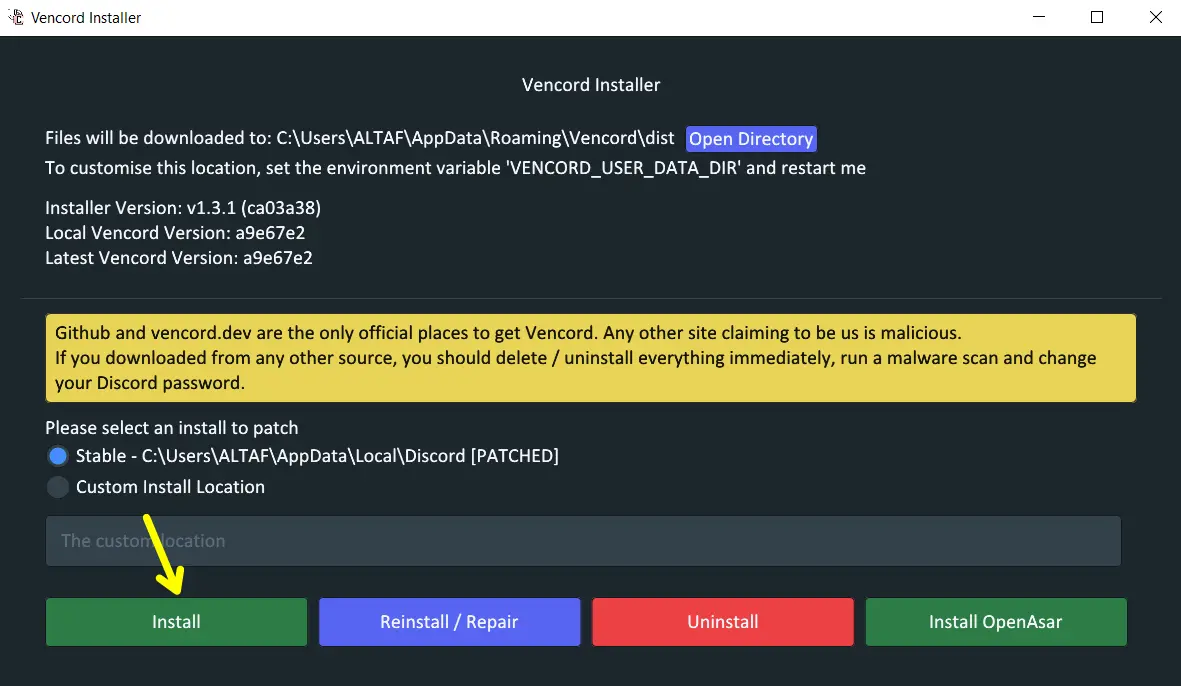
Task: Install OpenAsar with the rightmost green button
Action: point(995,621)
